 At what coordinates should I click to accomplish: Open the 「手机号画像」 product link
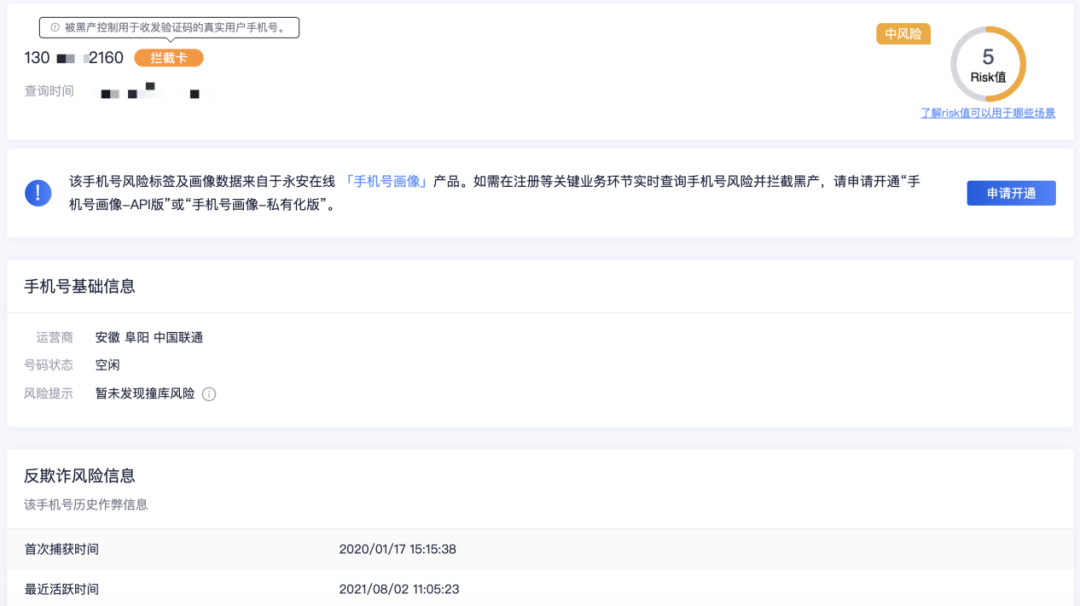(x=386, y=181)
